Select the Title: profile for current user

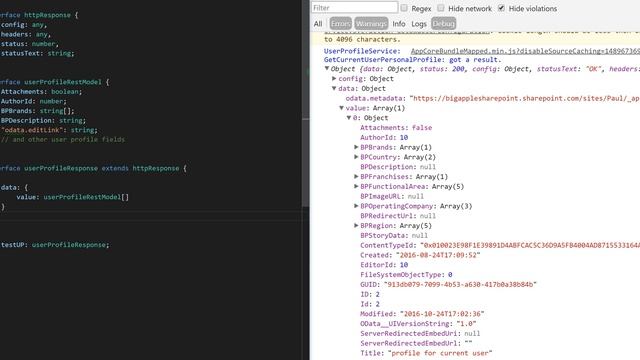pyautogui.click(x=426, y=353)
